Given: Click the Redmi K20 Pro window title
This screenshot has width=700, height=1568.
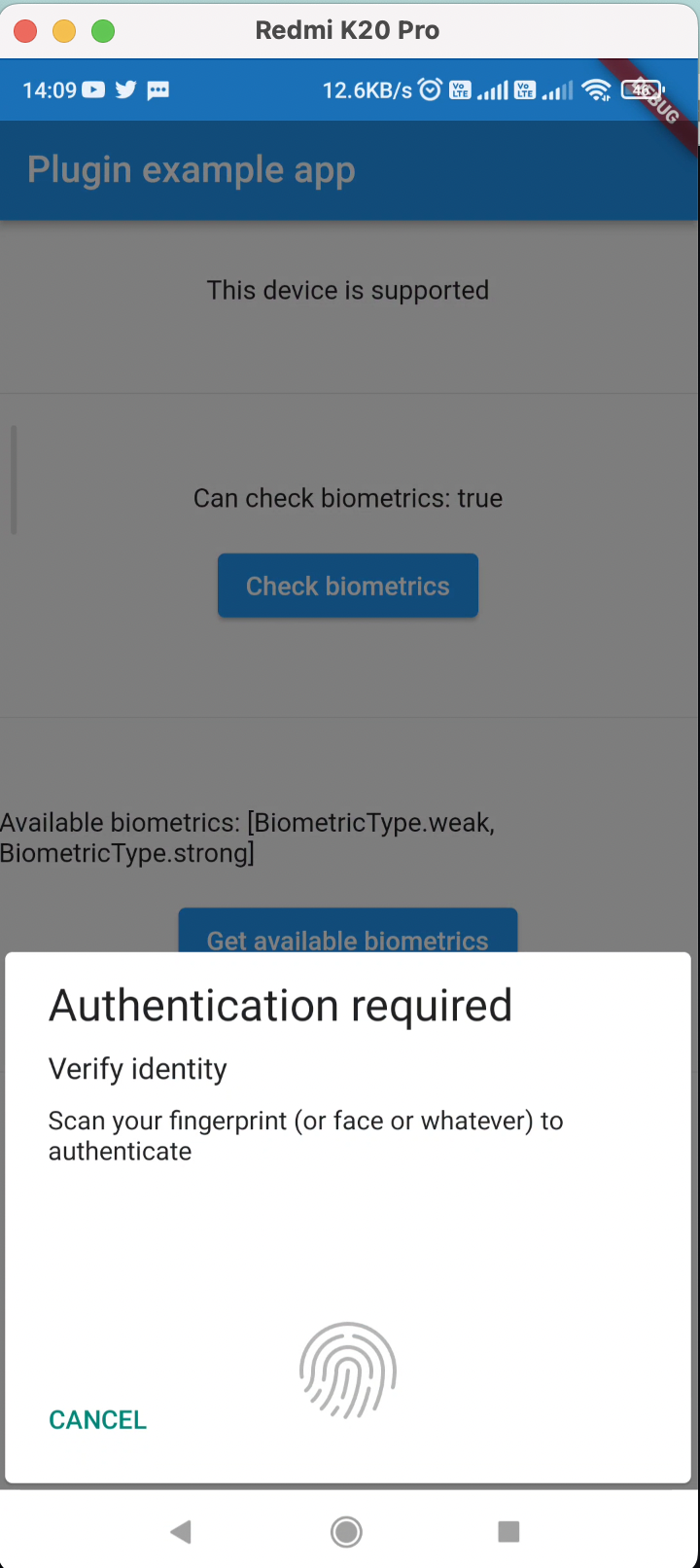Looking at the screenshot, I should tap(347, 30).
